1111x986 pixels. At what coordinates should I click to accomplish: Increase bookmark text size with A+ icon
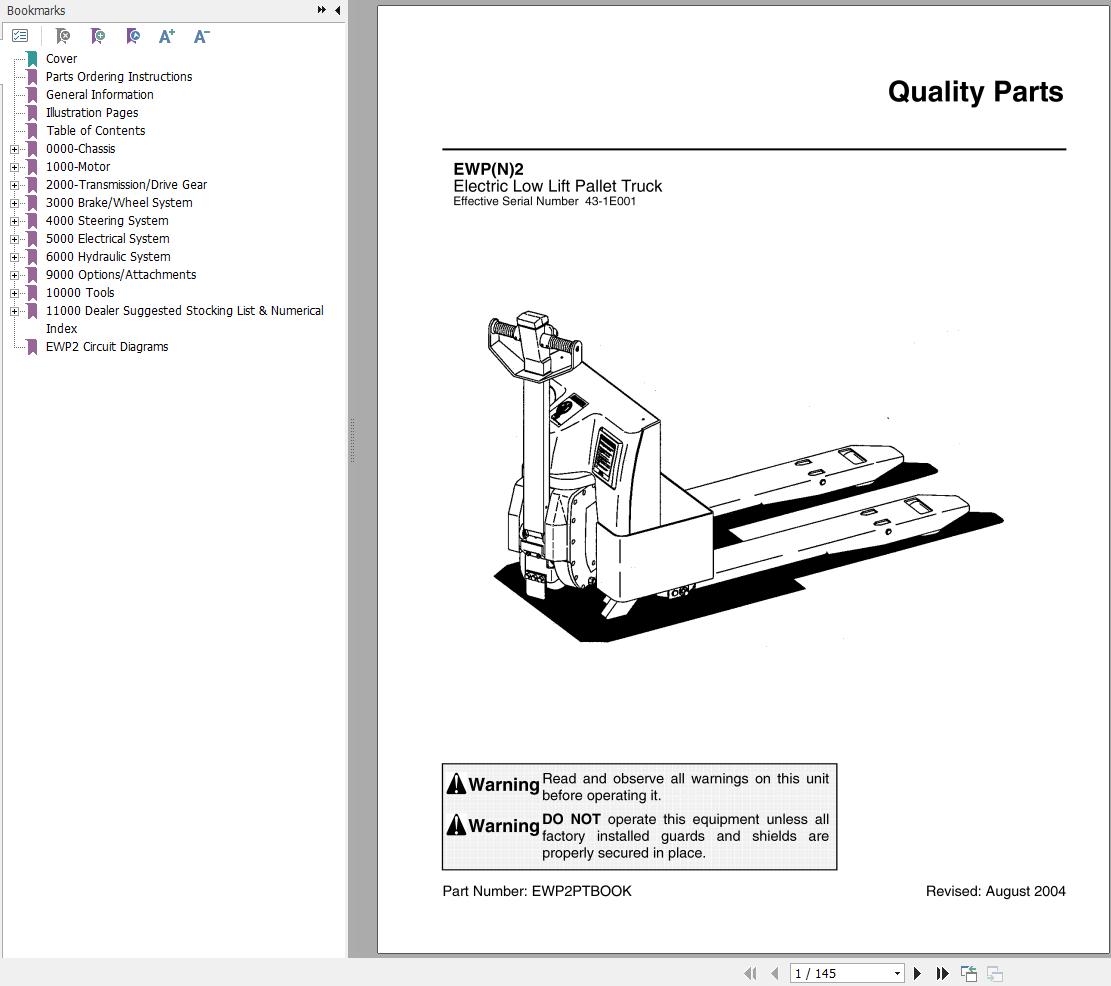click(x=166, y=35)
